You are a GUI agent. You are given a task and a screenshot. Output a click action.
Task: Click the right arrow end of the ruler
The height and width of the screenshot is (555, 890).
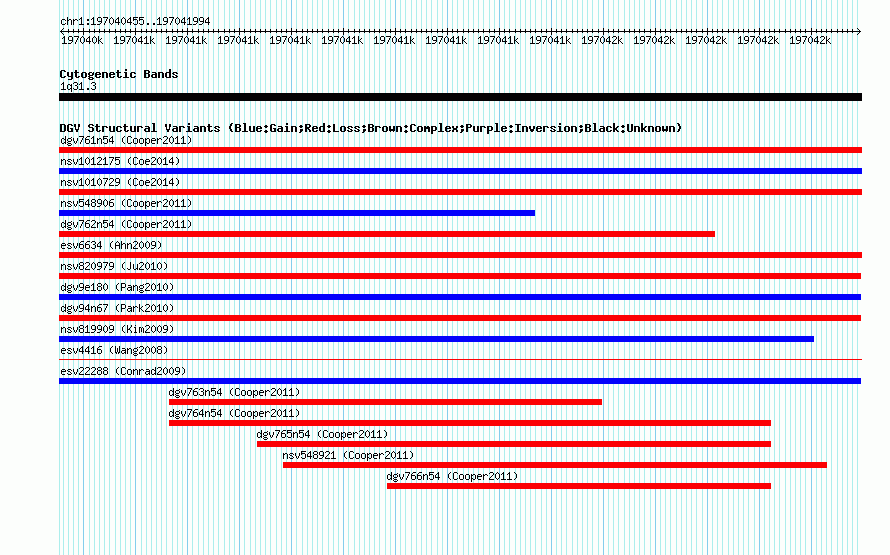click(858, 31)
